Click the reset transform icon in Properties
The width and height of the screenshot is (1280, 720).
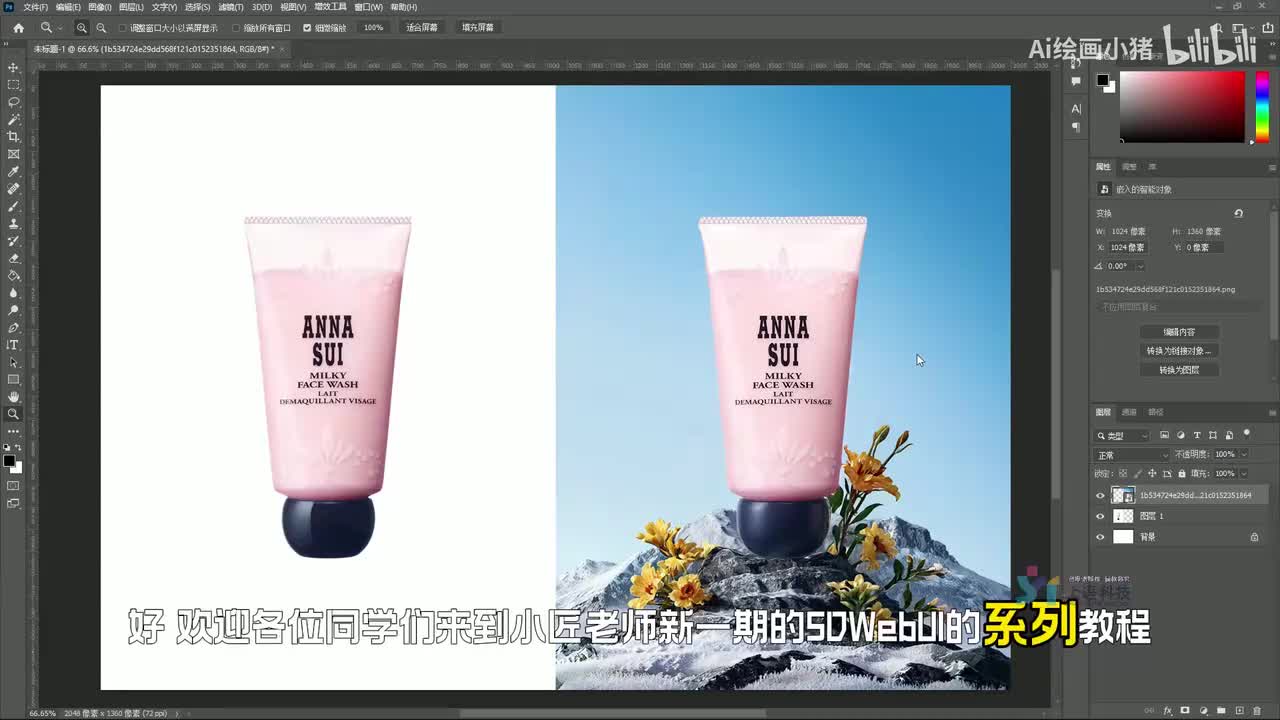(x=1238, y=213)
